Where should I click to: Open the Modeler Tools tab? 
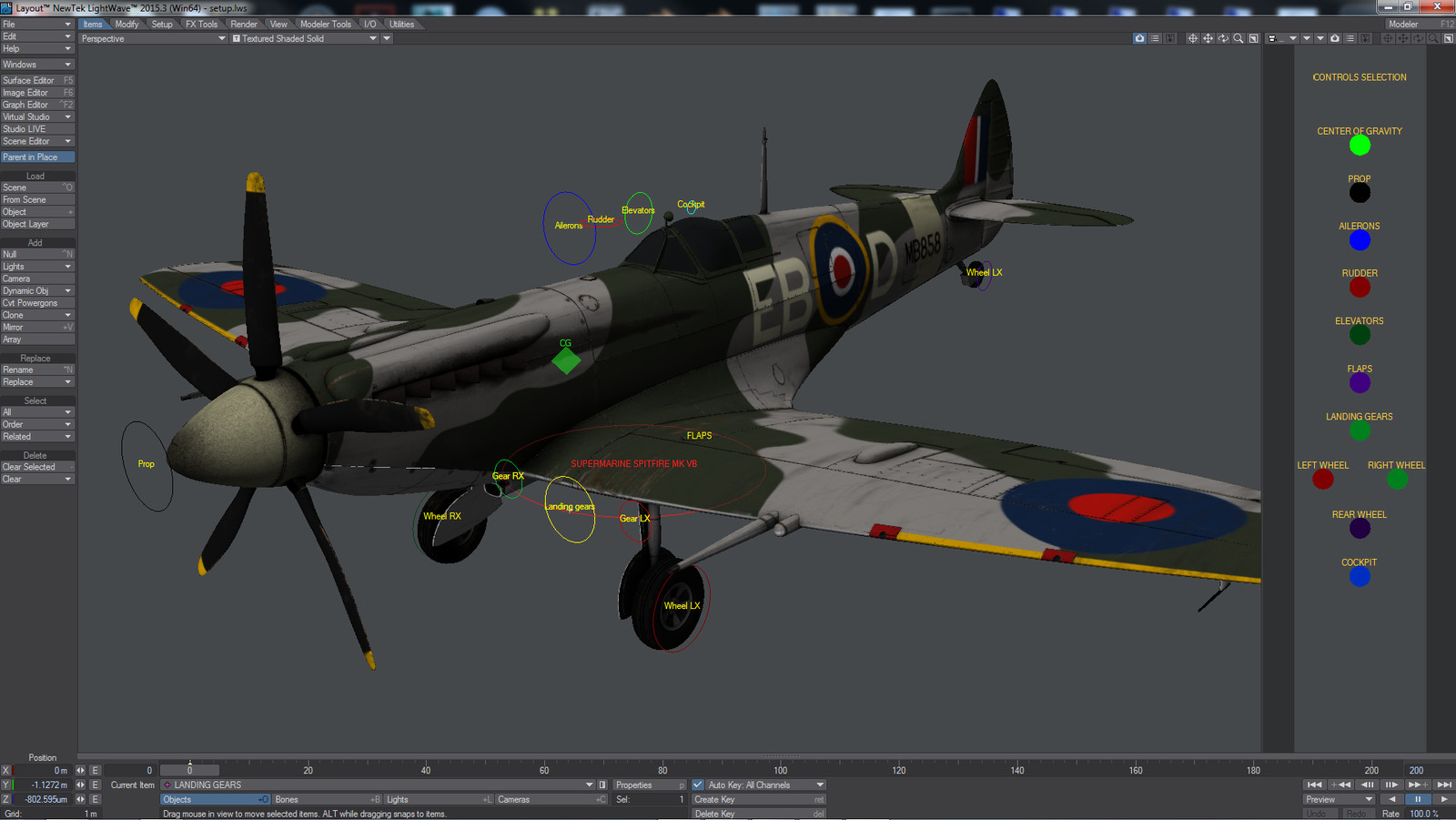click(326, 25)
